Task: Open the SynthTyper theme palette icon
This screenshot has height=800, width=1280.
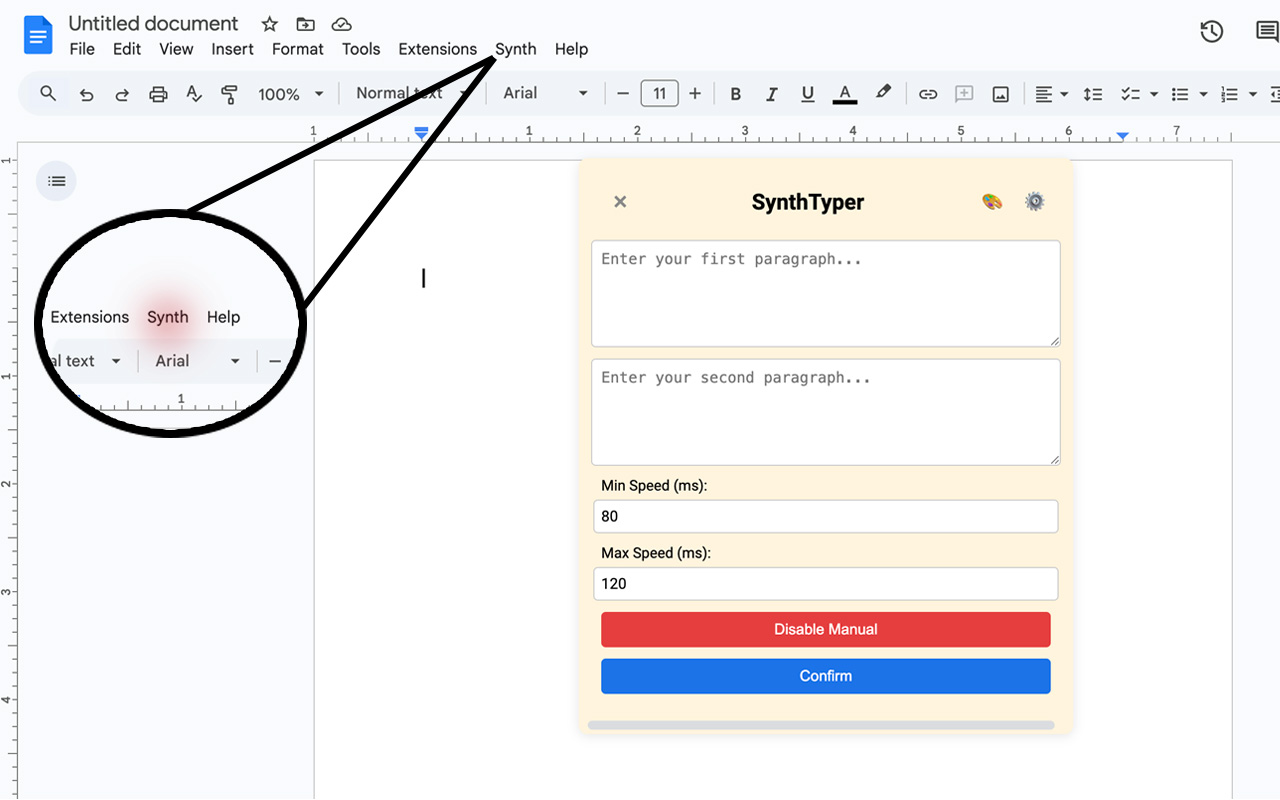Action: 991,201
